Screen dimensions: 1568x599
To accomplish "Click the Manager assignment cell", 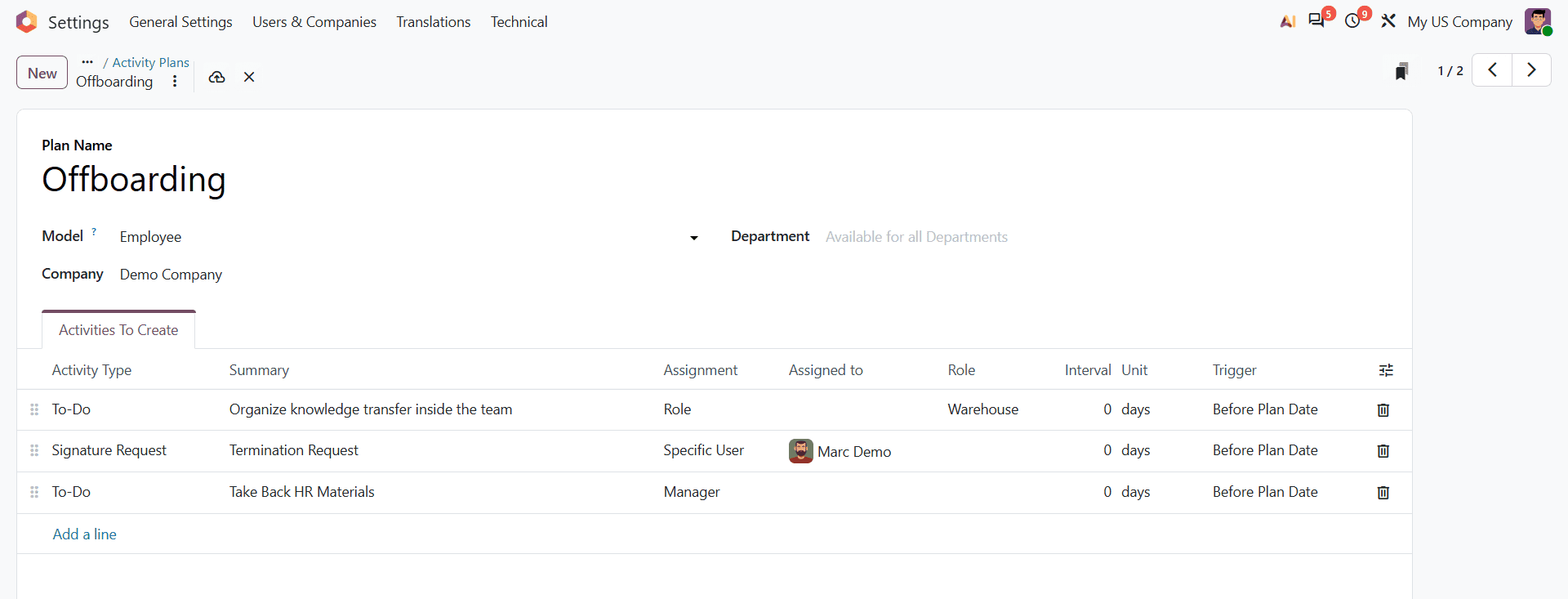I will point(692,492).
